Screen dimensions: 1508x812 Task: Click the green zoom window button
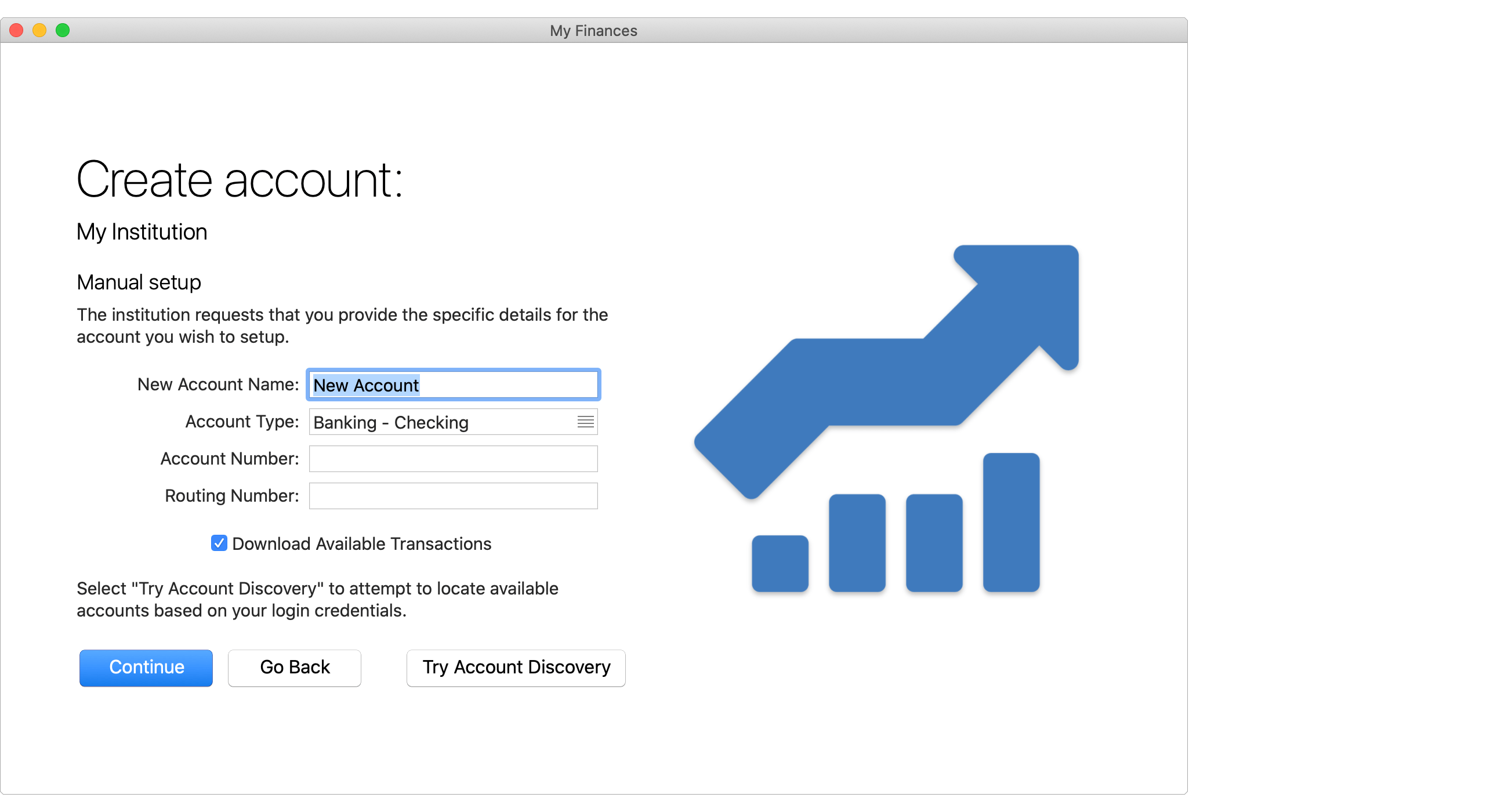pyautogui.click(x=63, y=30)
